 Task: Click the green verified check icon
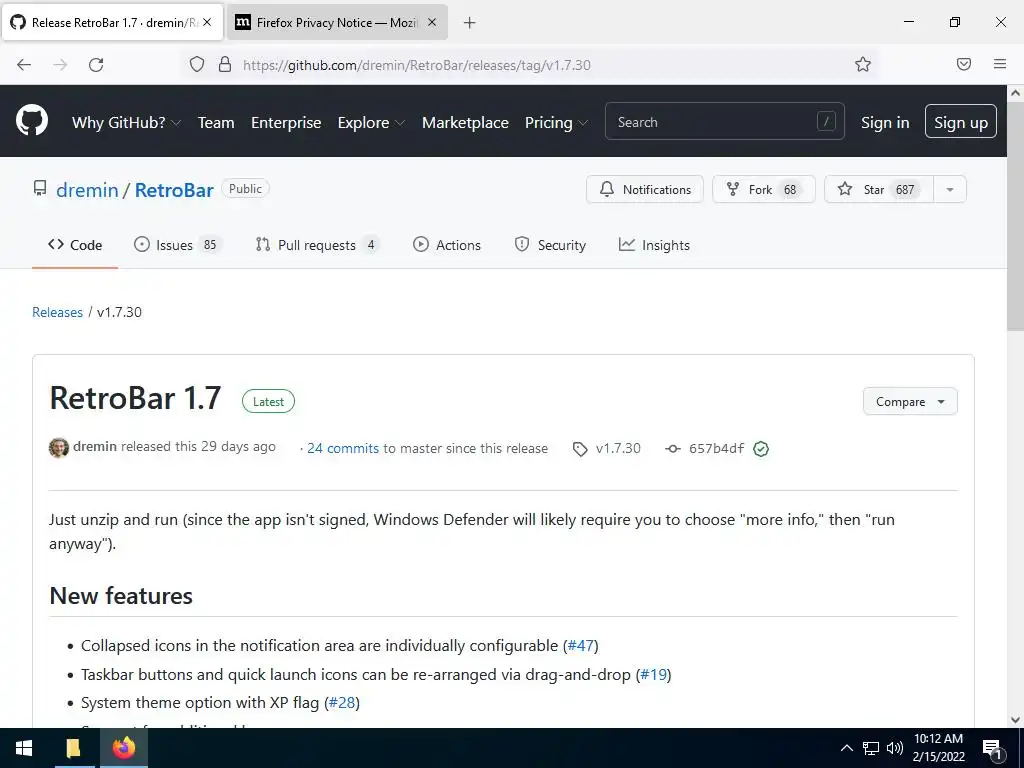click(761, 449)
